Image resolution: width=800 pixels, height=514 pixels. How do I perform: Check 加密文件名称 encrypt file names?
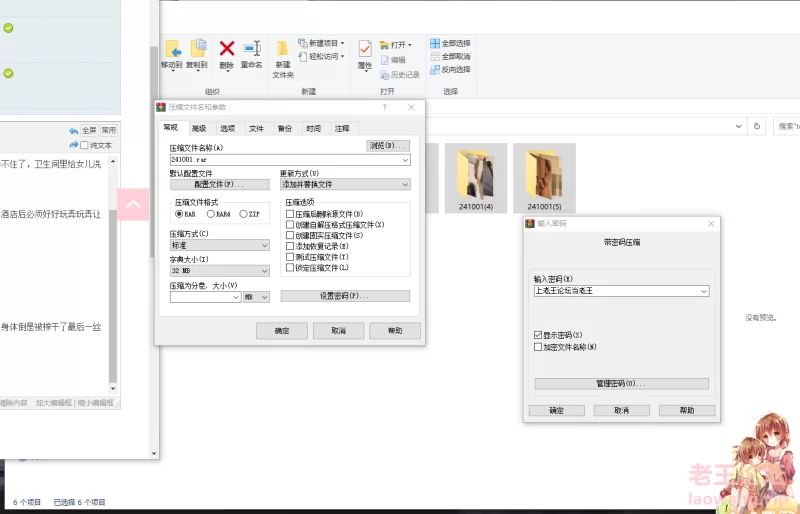538,347
